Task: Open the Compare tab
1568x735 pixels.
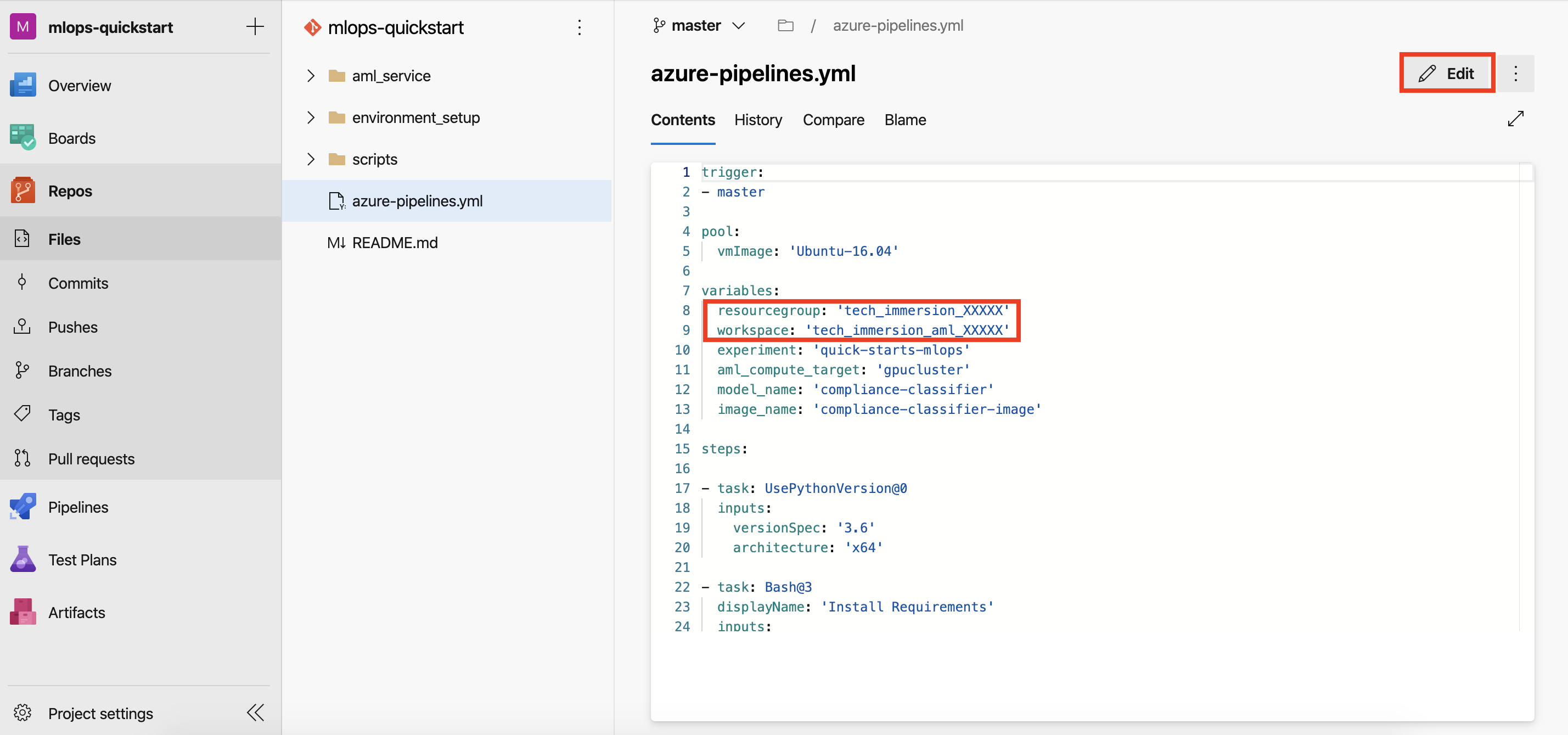Action: [x=833, y=119]
